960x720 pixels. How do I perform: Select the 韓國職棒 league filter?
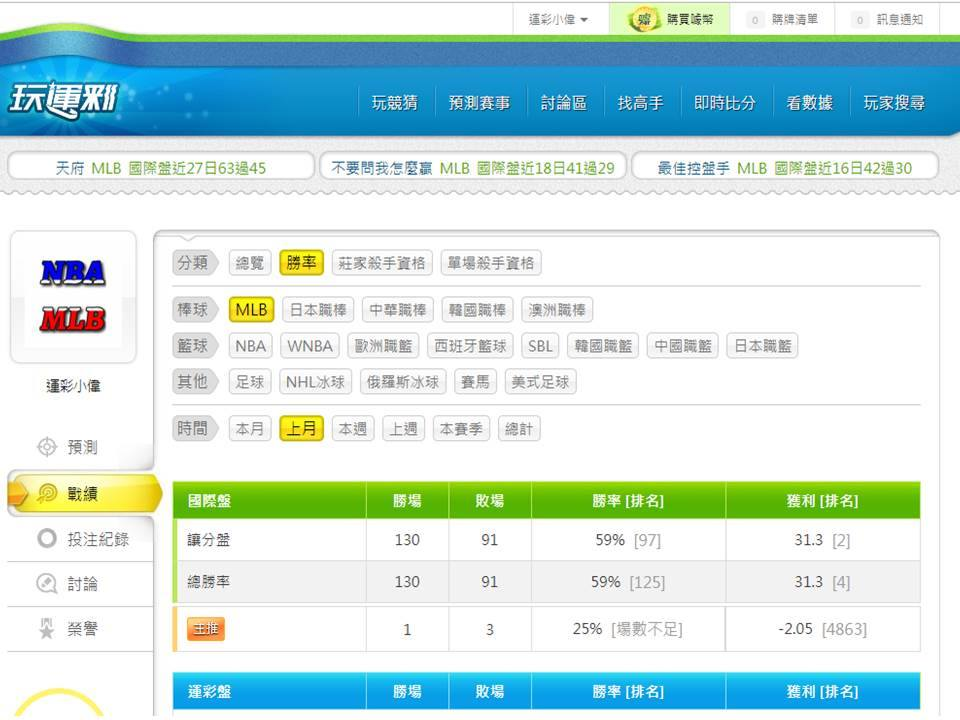tap(478, 309)
